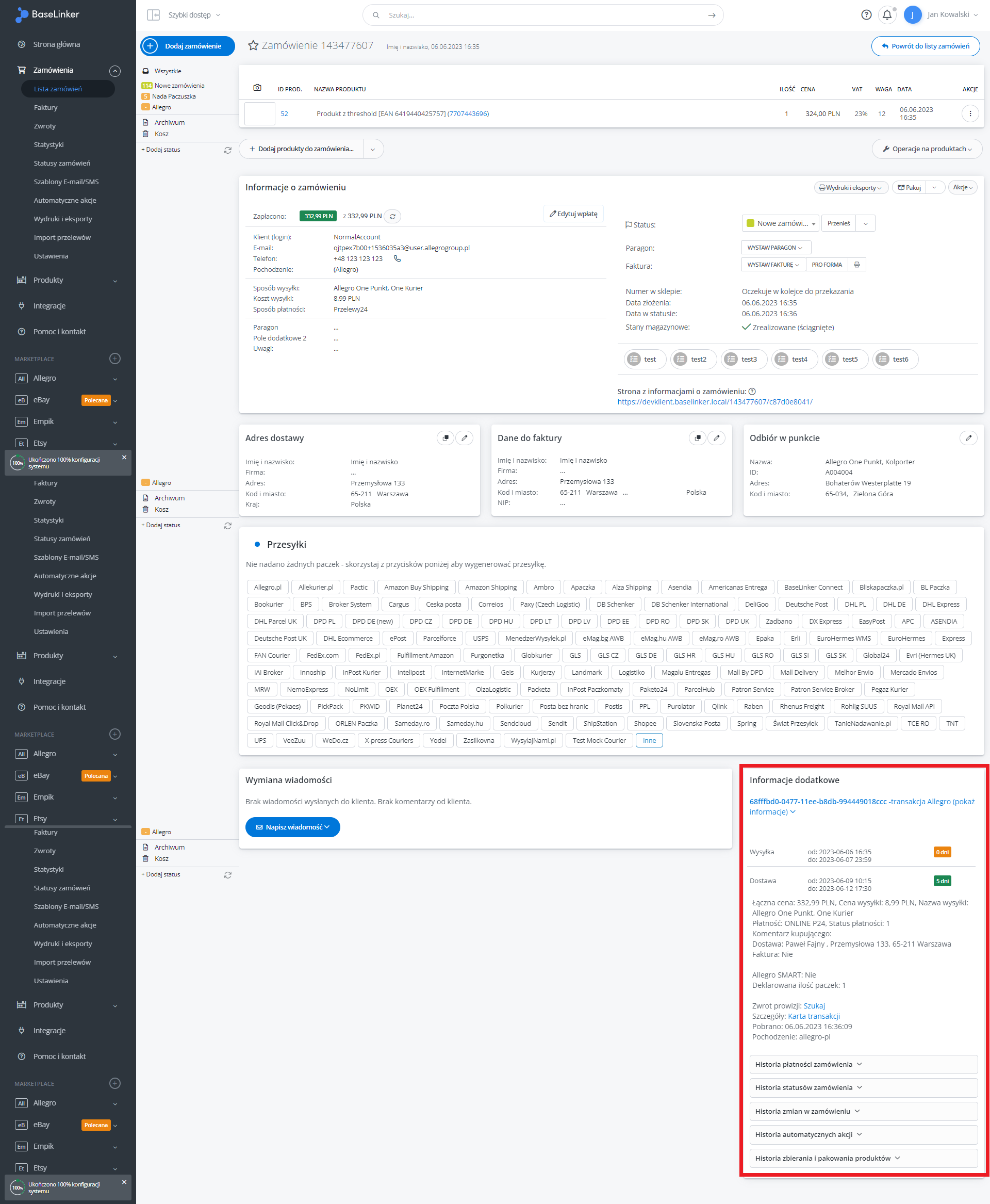Select Lista zamówień in the sidebar
Image resolution: width=990 pixels, height=1204 pixels.
68,89
